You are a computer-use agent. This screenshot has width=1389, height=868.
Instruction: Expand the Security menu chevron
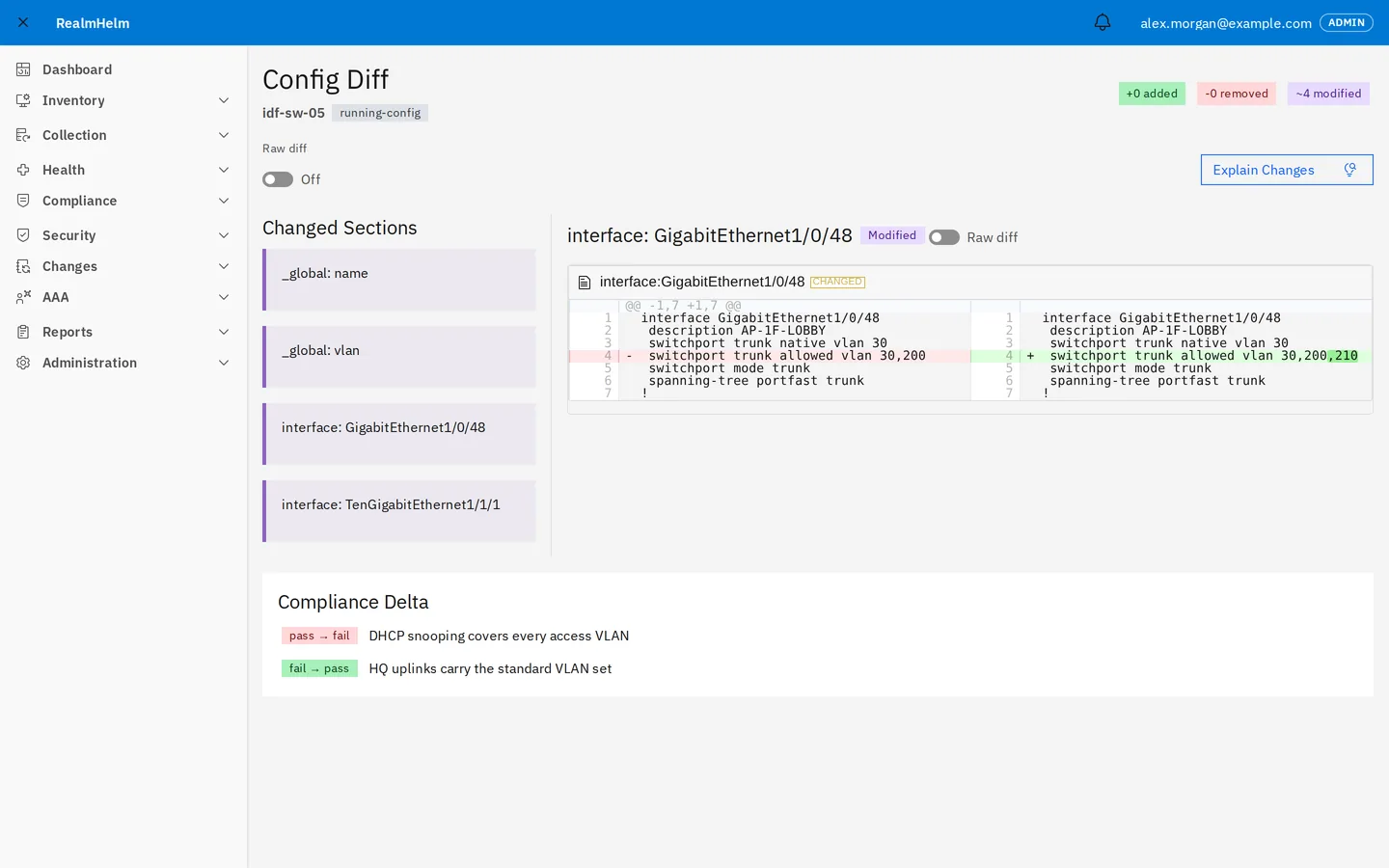[224, 235]
